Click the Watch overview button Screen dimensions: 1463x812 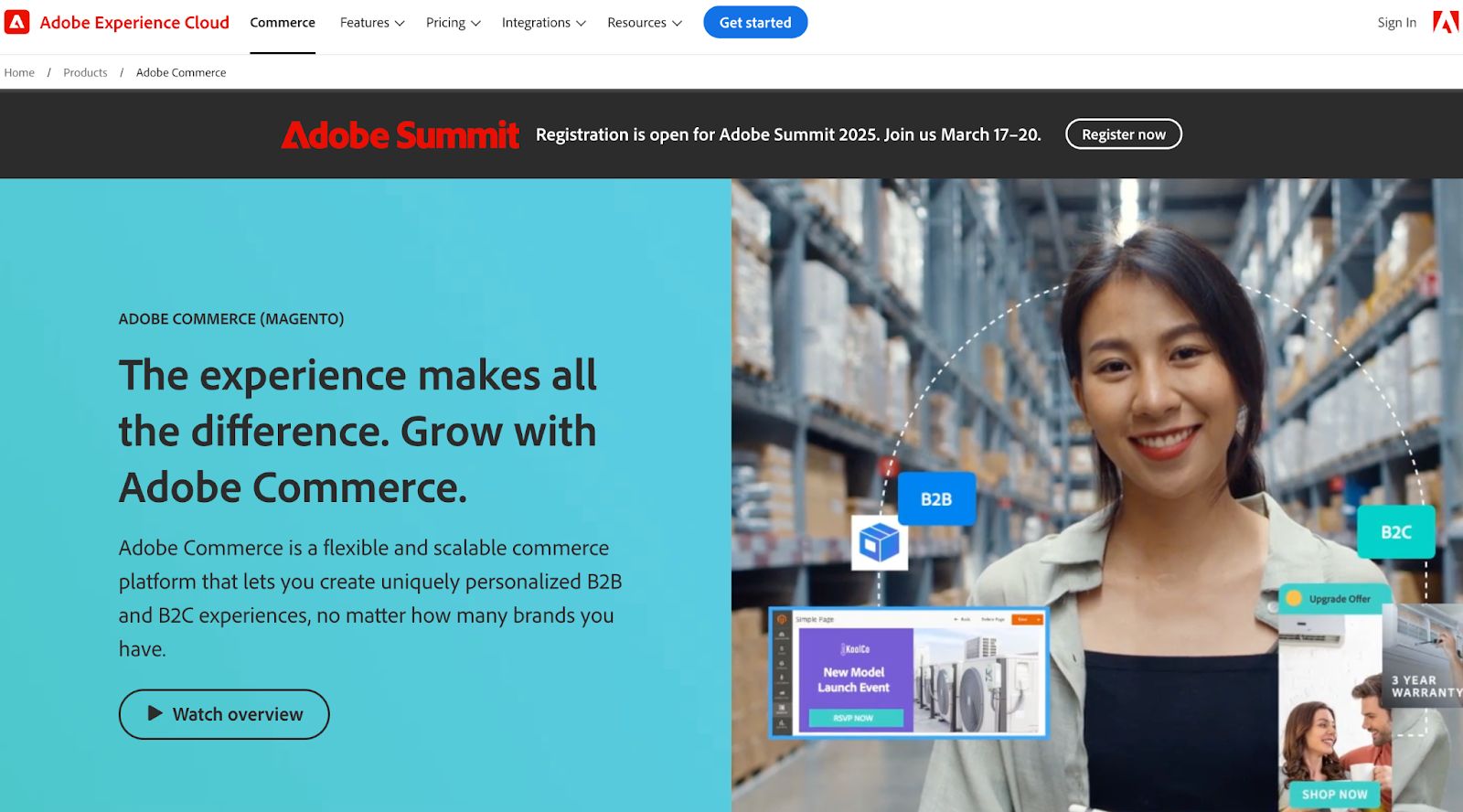point(224,714)
